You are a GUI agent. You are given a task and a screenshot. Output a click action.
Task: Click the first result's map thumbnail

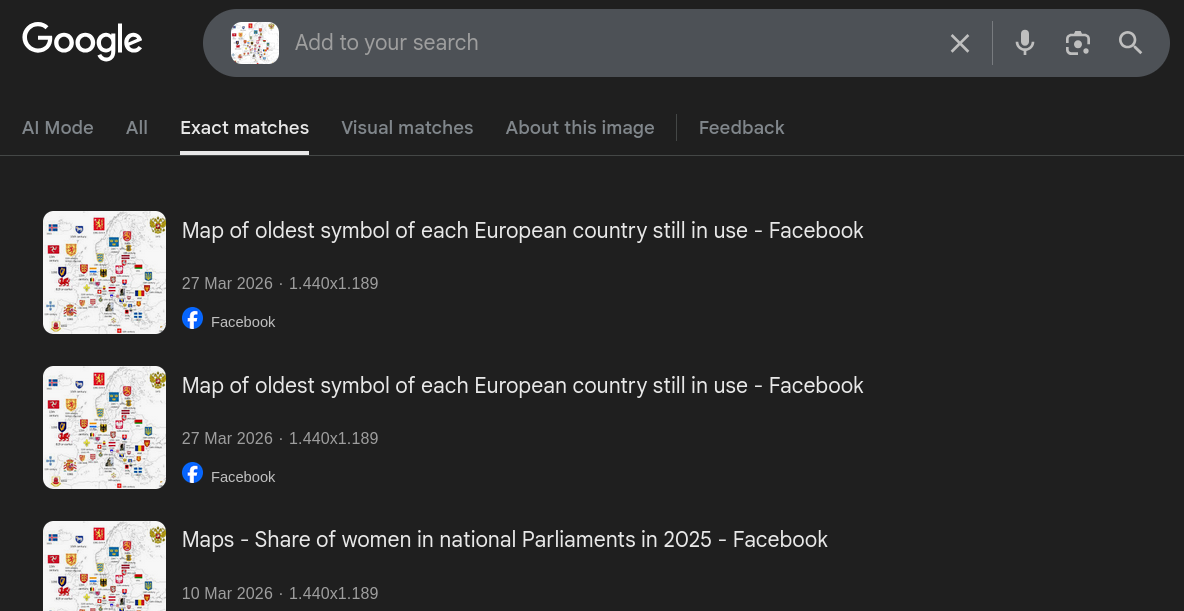click(104, 272)
